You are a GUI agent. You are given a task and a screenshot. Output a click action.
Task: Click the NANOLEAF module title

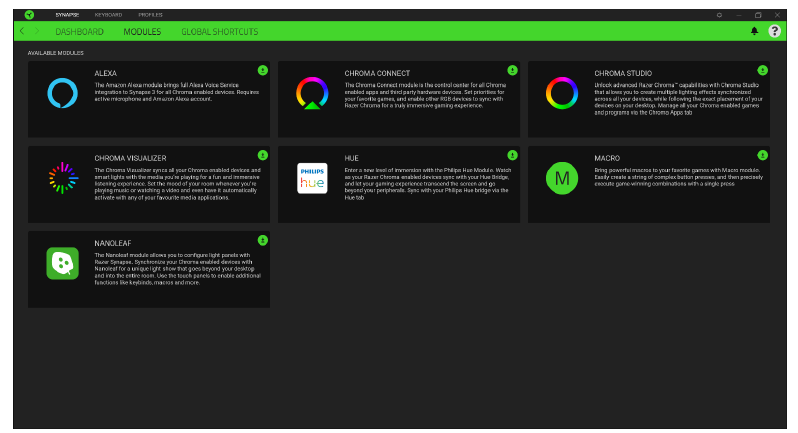coord(112,243)
